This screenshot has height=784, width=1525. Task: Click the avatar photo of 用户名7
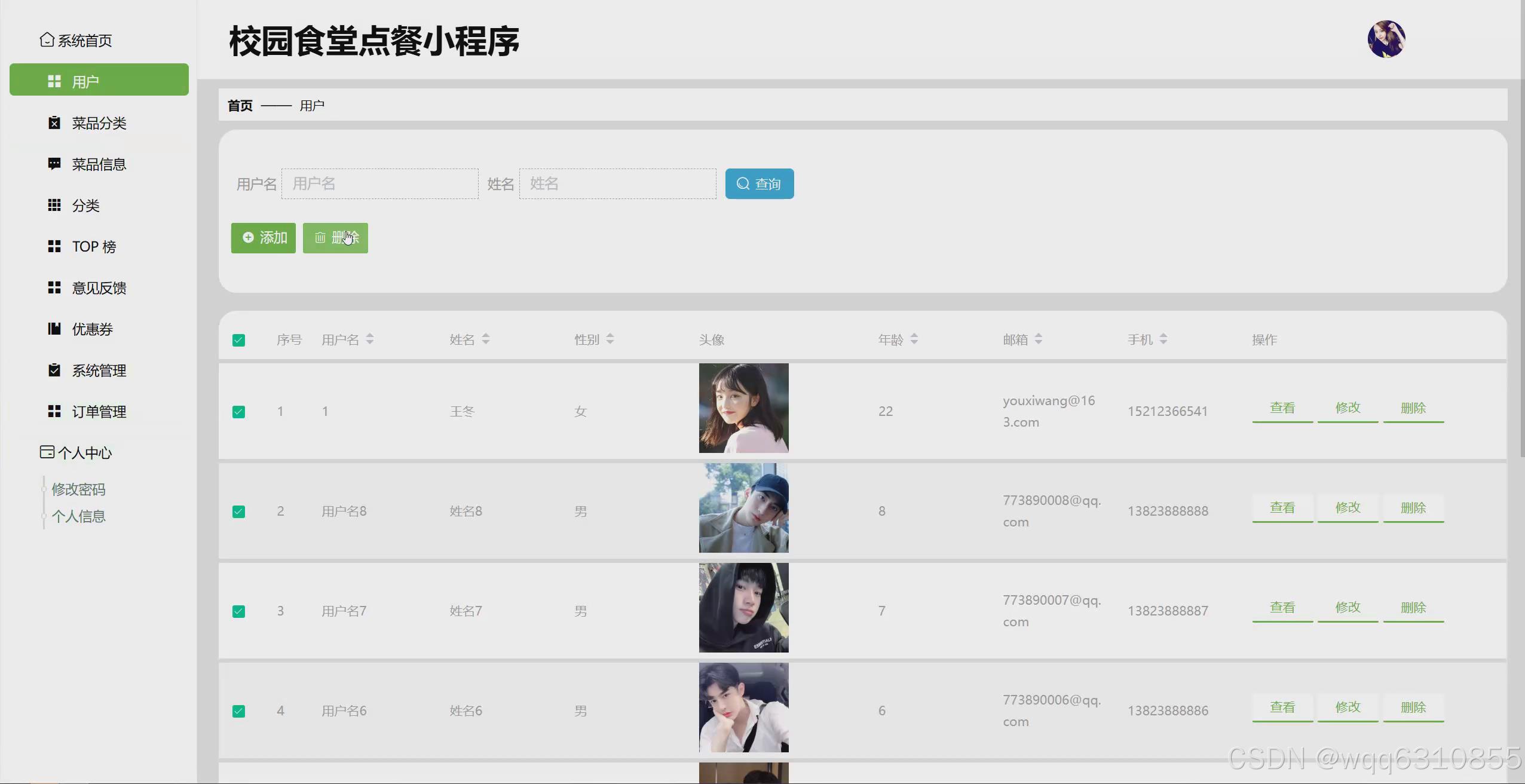[x=744, y=608]
